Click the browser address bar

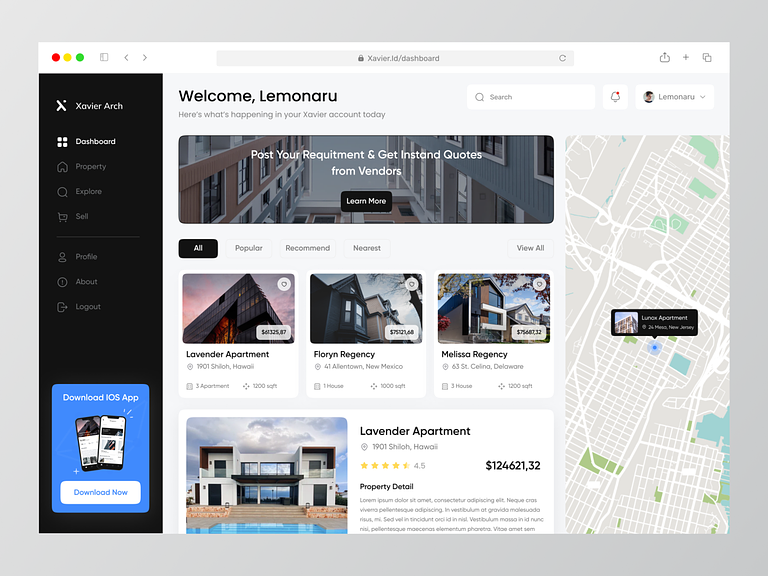click(x=395, y=58)
